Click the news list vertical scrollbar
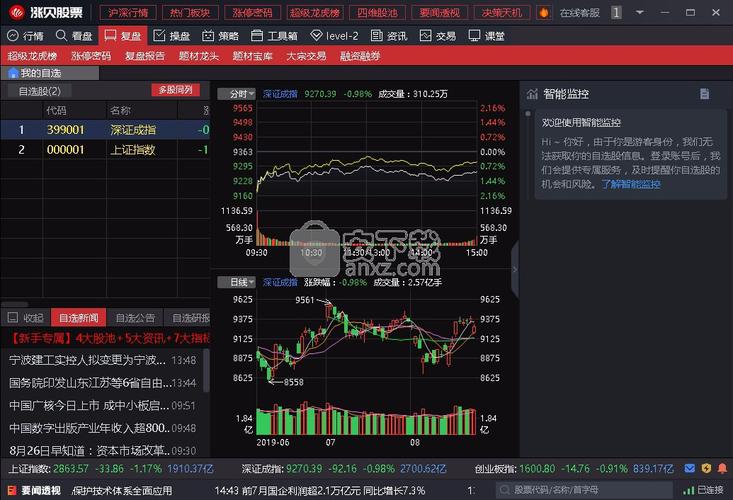733x500 pixels. point(207,370)
